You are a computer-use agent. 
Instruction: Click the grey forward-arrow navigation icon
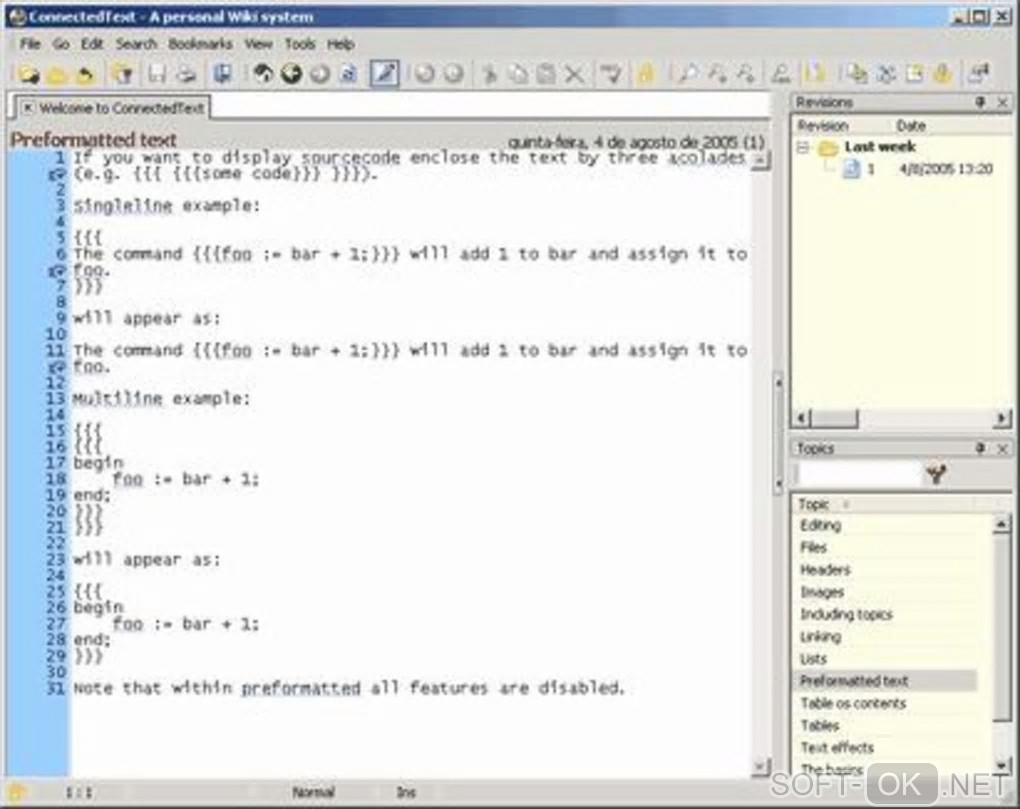[x=320, y=74]
